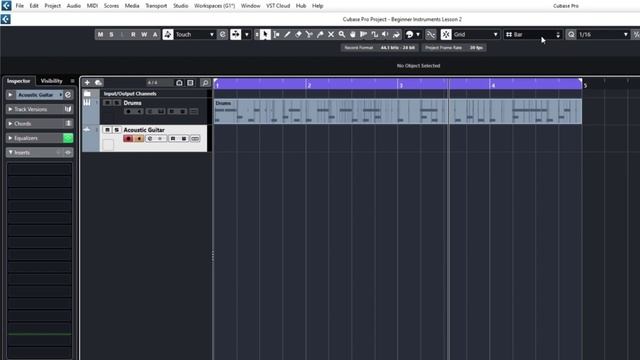640x360 pixels.
Task: Select the Erase tool
Action: pyautogui.click(x=298, y=35)
